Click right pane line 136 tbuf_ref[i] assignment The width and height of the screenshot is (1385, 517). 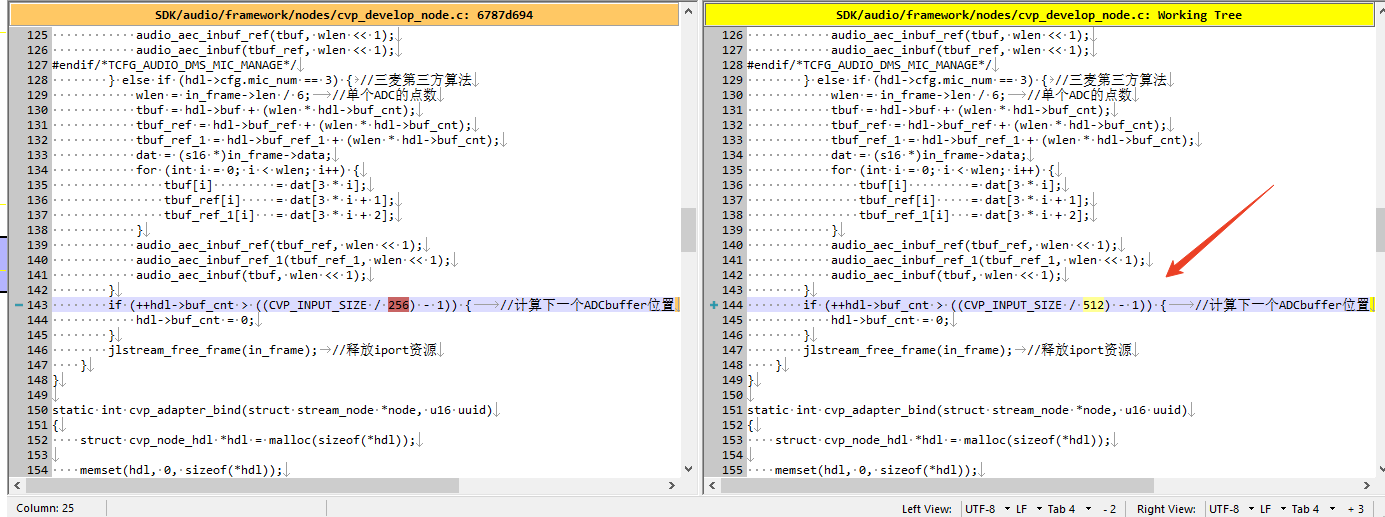[x=974, y=200]
